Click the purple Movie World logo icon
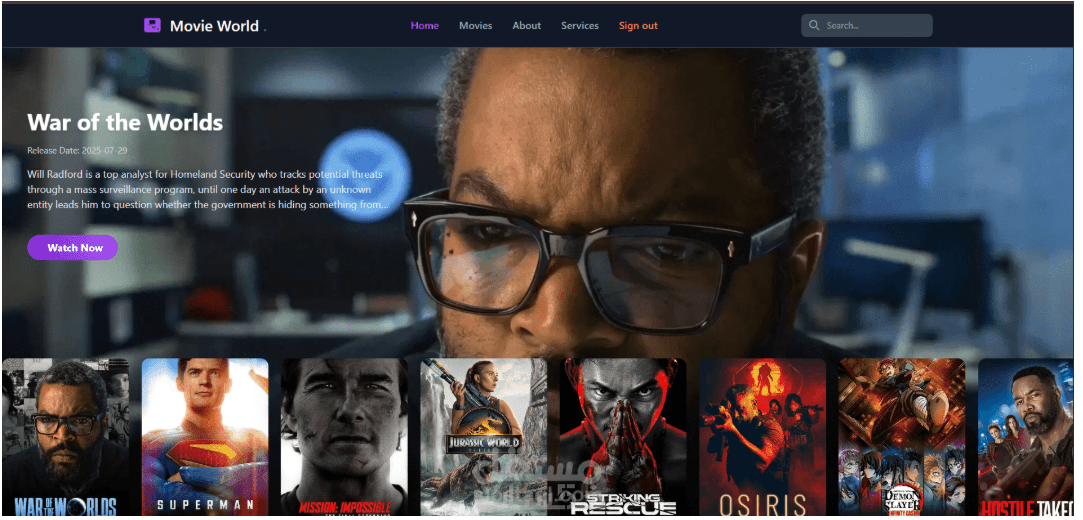The height and width of the screenshot is (520, 1083). click(152, 26)
